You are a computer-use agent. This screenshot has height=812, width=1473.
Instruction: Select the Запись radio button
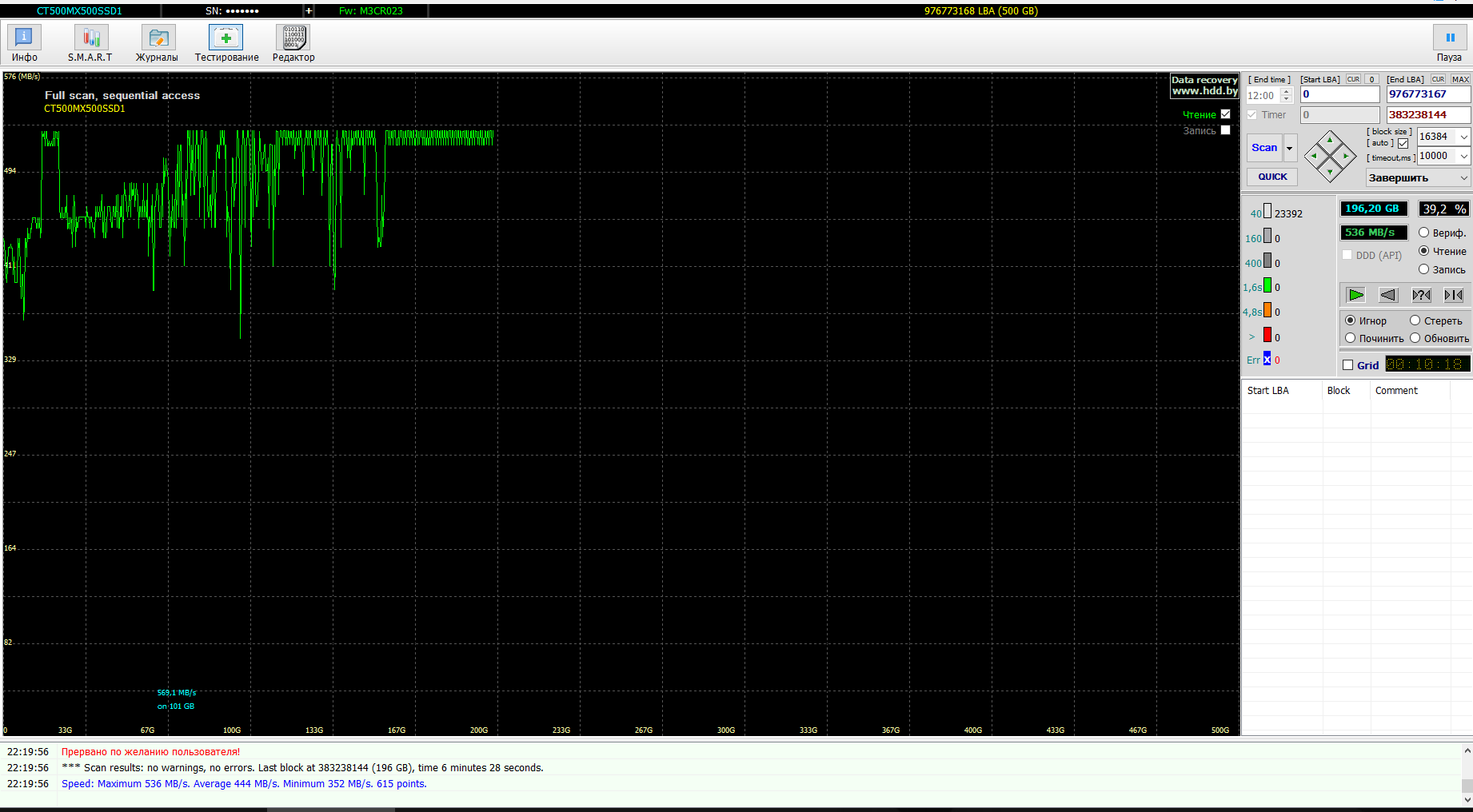[1423, 269]
